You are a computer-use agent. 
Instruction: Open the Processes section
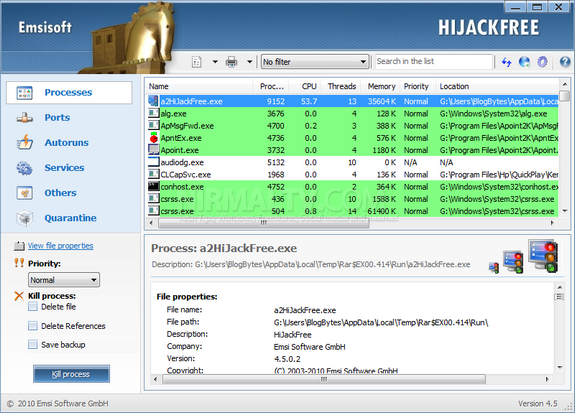tap(69, 92)
